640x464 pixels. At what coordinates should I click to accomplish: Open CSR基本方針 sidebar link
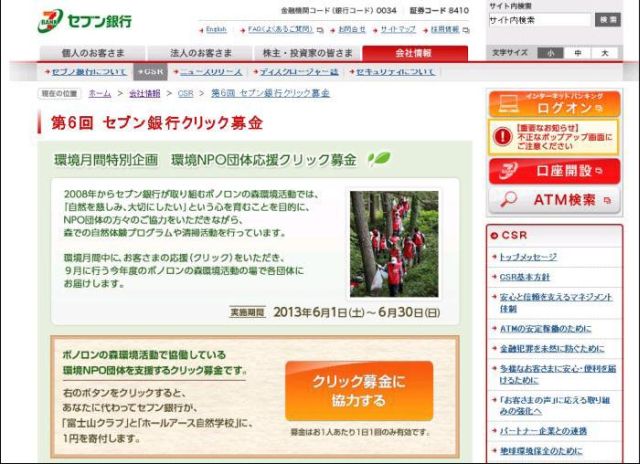click(x=524, y=277)
